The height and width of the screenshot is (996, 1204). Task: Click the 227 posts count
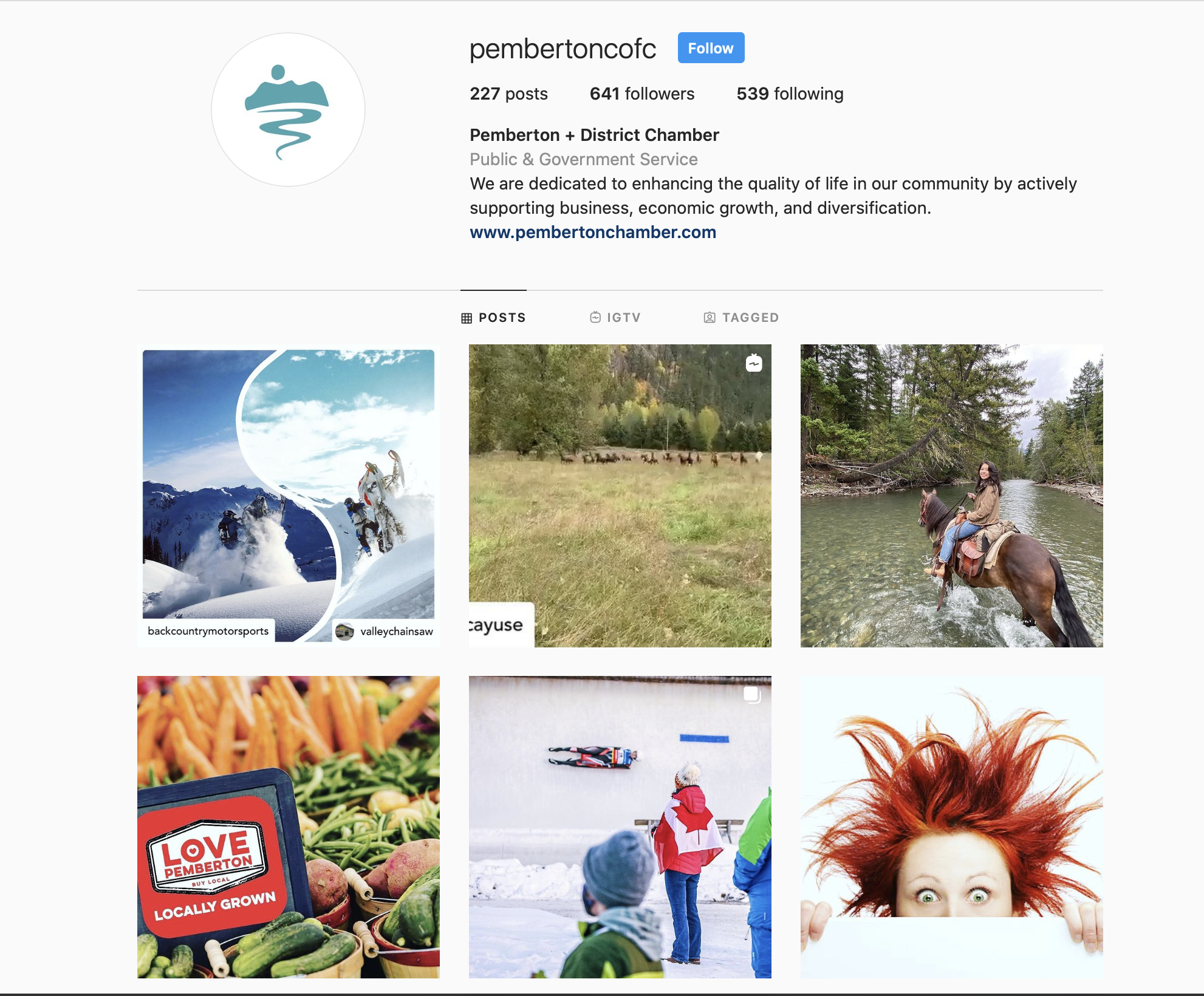pos(508,94)
